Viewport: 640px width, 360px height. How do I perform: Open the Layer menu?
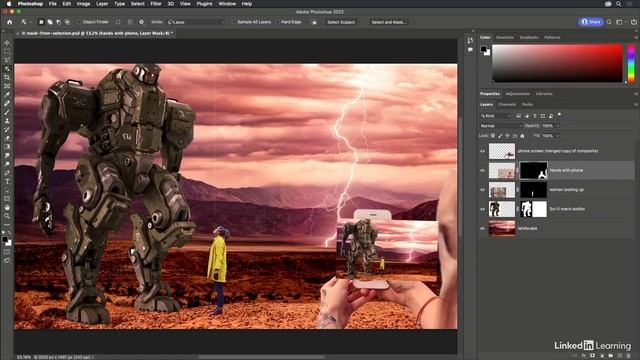[x=102, y=4]
